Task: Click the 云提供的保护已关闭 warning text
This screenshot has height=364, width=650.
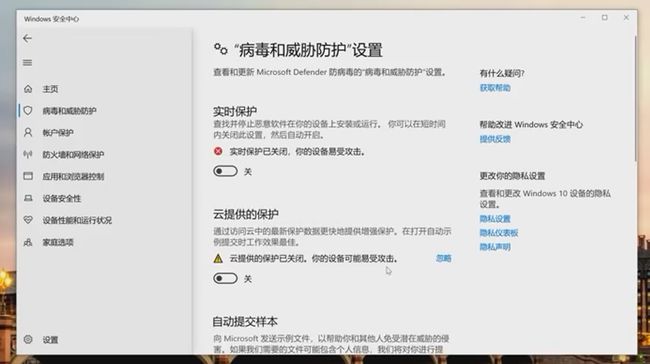Action: click(313, 259)
